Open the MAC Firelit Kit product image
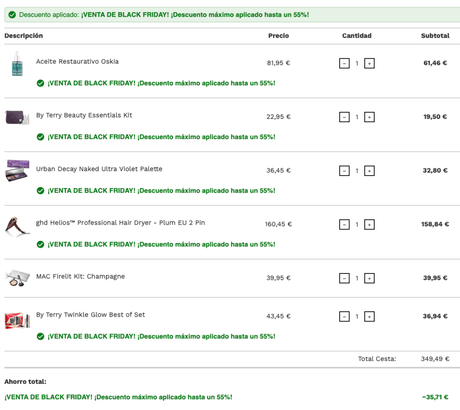Screen dimensions: 460x410 tap(17, 278)
